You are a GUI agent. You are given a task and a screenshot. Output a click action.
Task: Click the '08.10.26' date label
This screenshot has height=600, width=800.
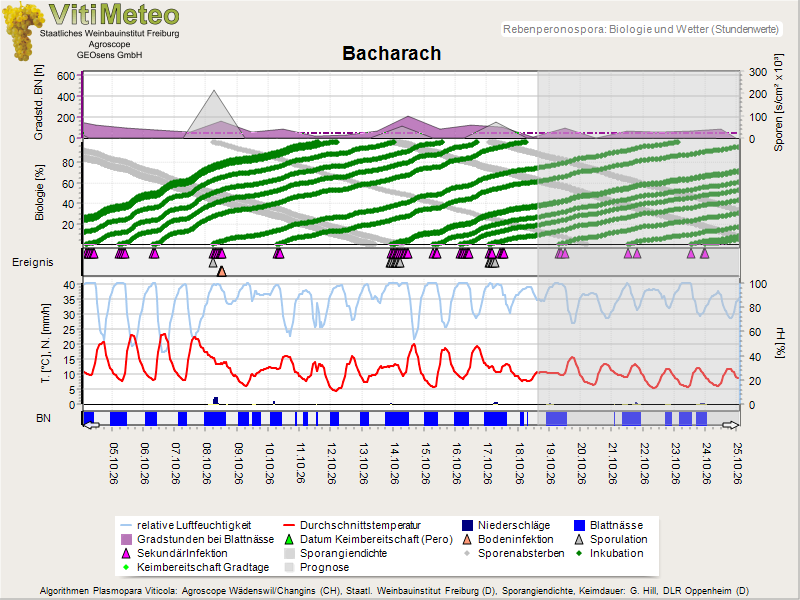(x=207, y=463)
